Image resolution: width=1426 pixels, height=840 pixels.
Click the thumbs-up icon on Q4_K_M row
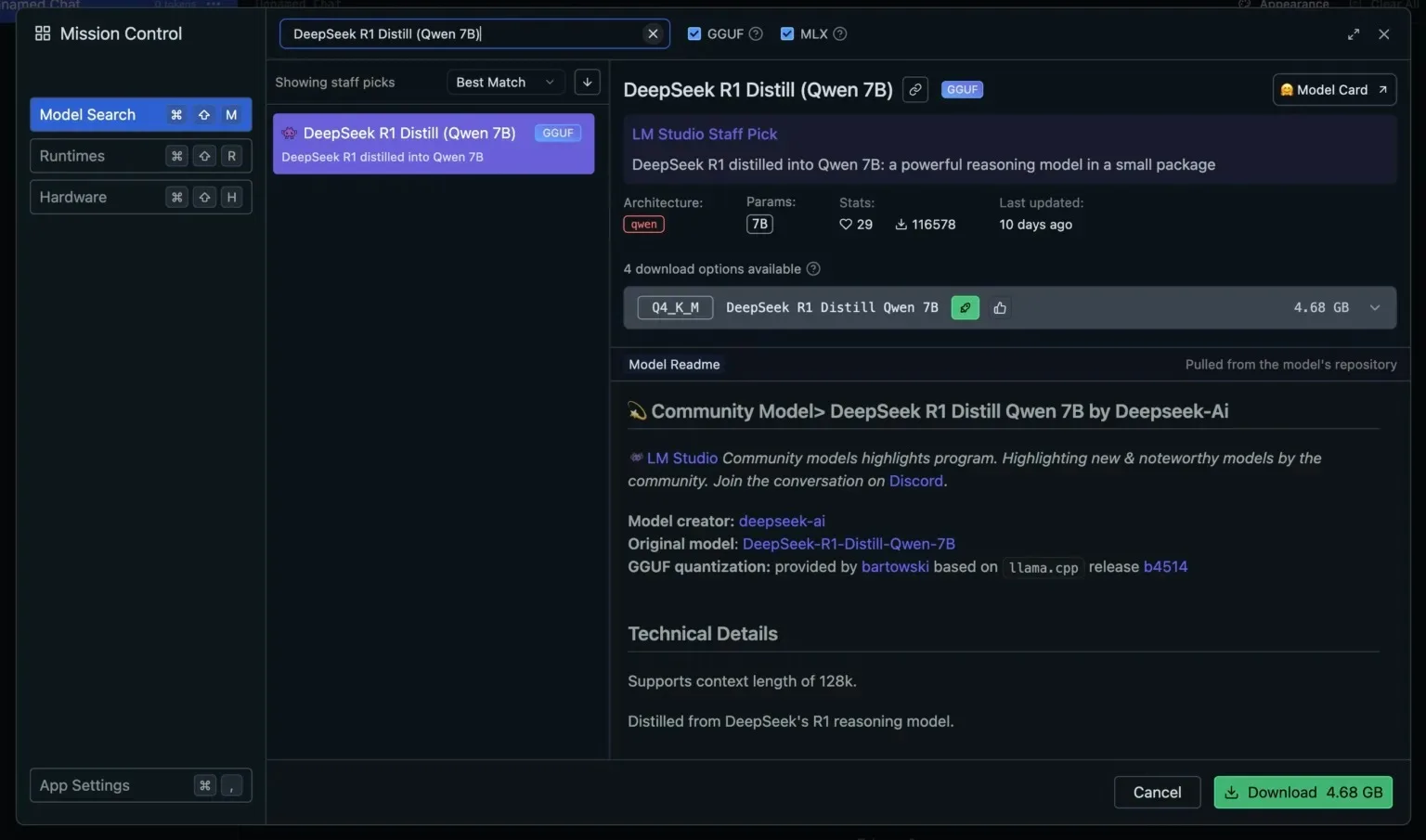pyautogui.click(x=1000, y=308)
